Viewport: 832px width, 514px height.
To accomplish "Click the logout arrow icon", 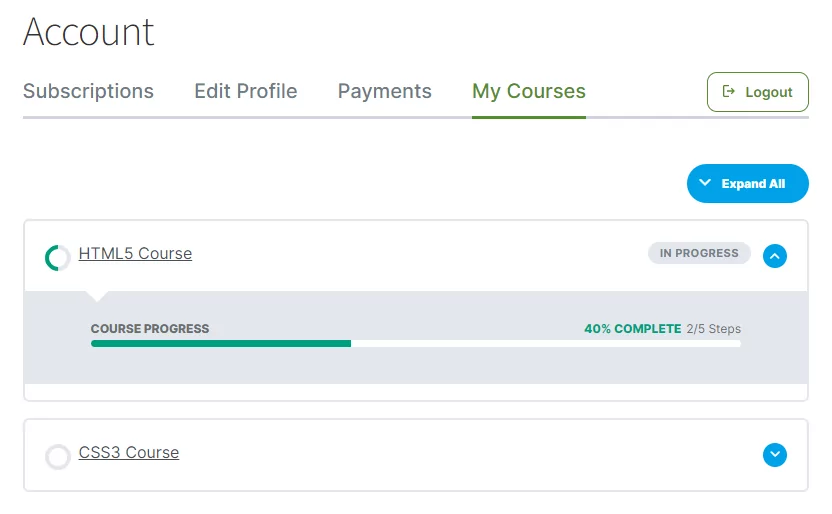I will (x=729, y=92).
